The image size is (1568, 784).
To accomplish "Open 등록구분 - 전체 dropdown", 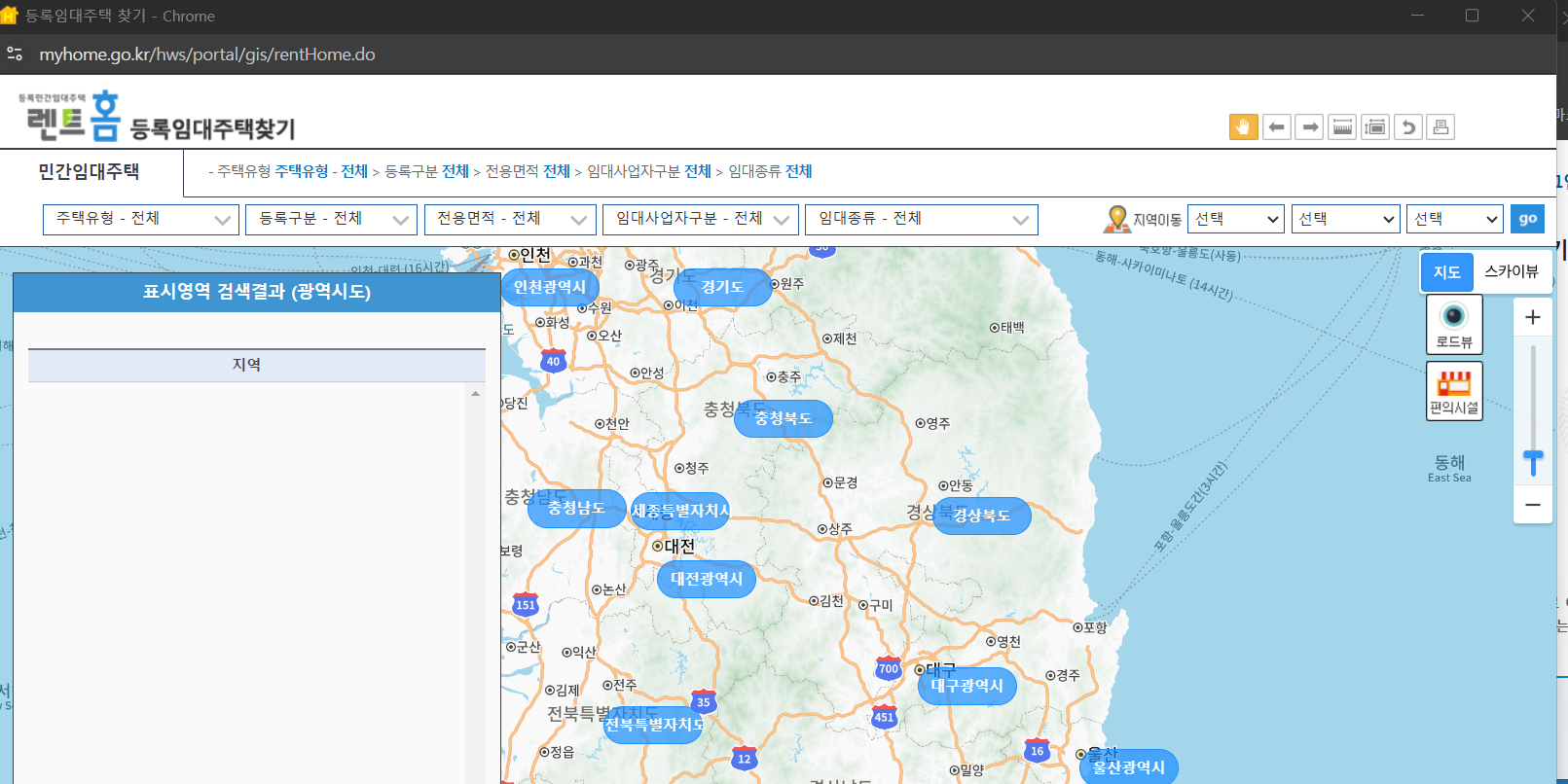I will pyautogui.click(x=331, y=220).
